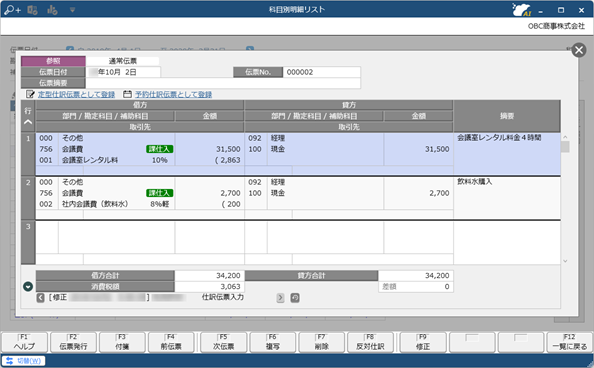Collapse rows using the up chevron under 行
594x368 pixels.
28,122
